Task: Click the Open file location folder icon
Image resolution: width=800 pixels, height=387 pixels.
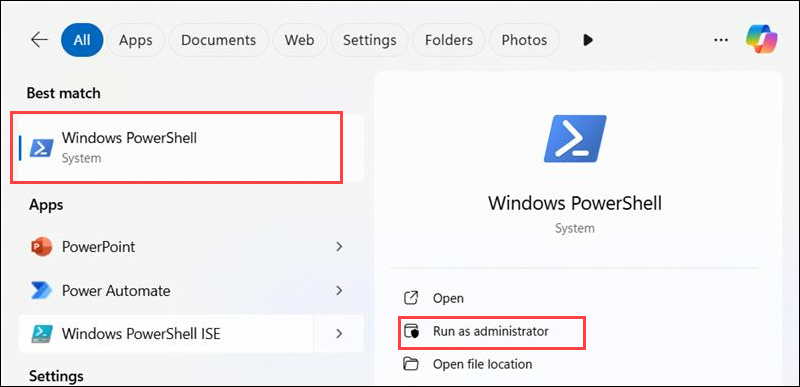Action: pyautogui.click(x=411, y=364)
